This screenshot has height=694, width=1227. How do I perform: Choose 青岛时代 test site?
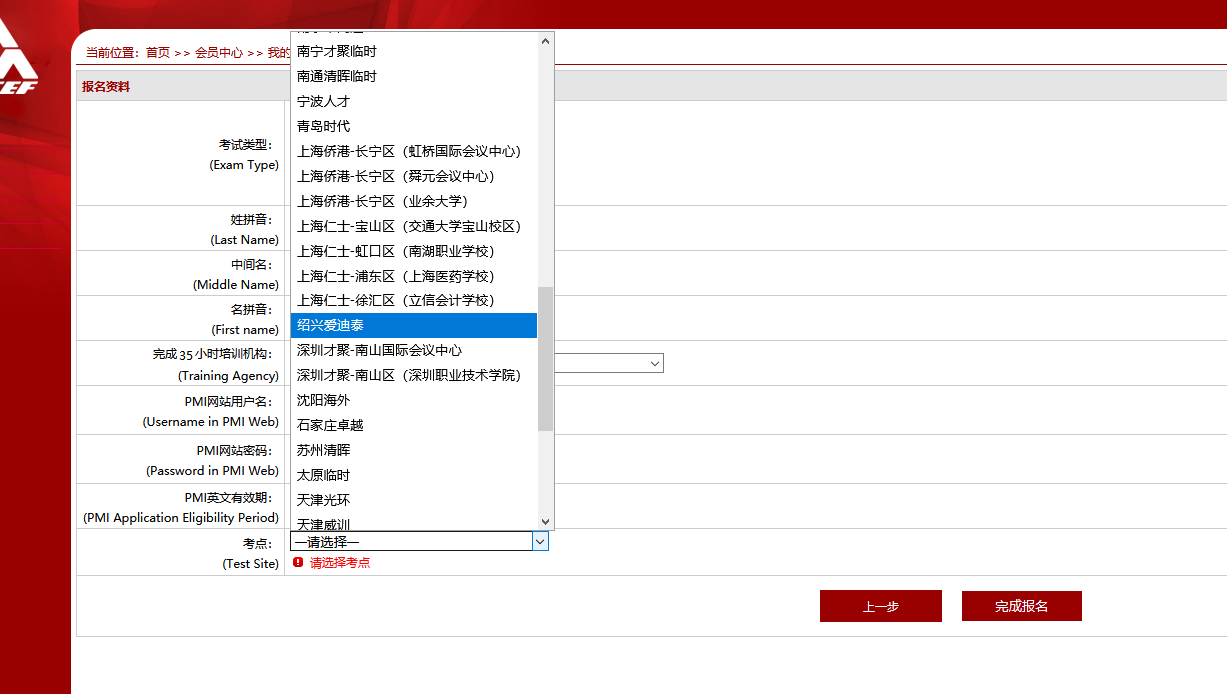coord(413,126)
